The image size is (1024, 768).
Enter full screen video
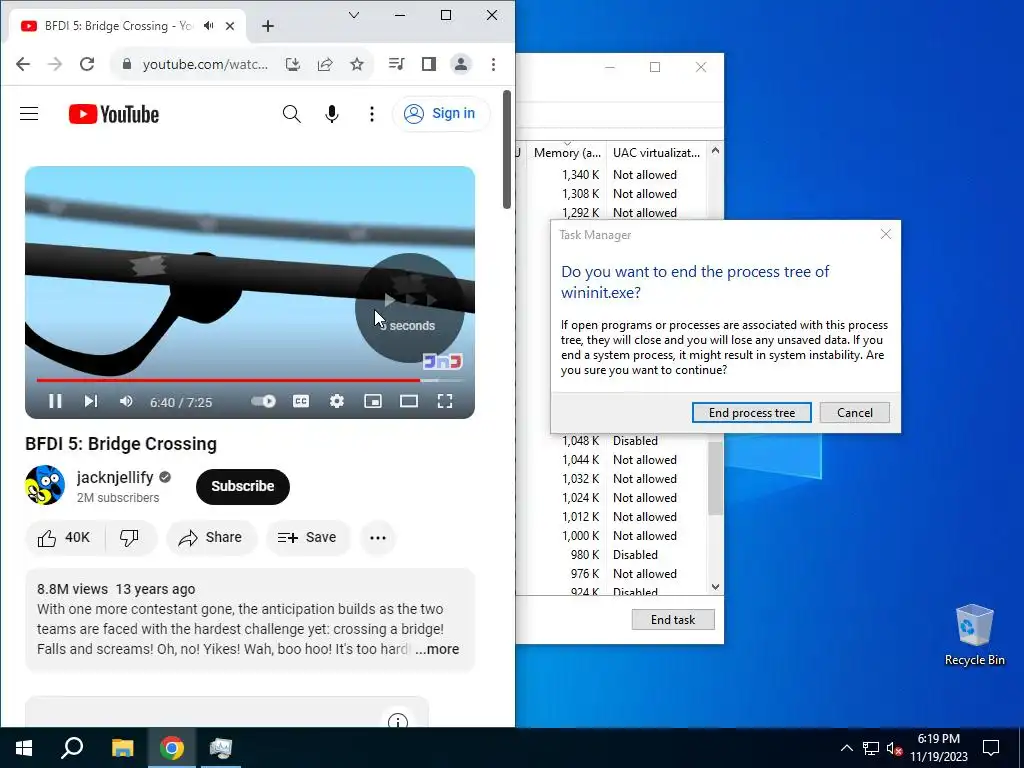click(x=445, y=401)
